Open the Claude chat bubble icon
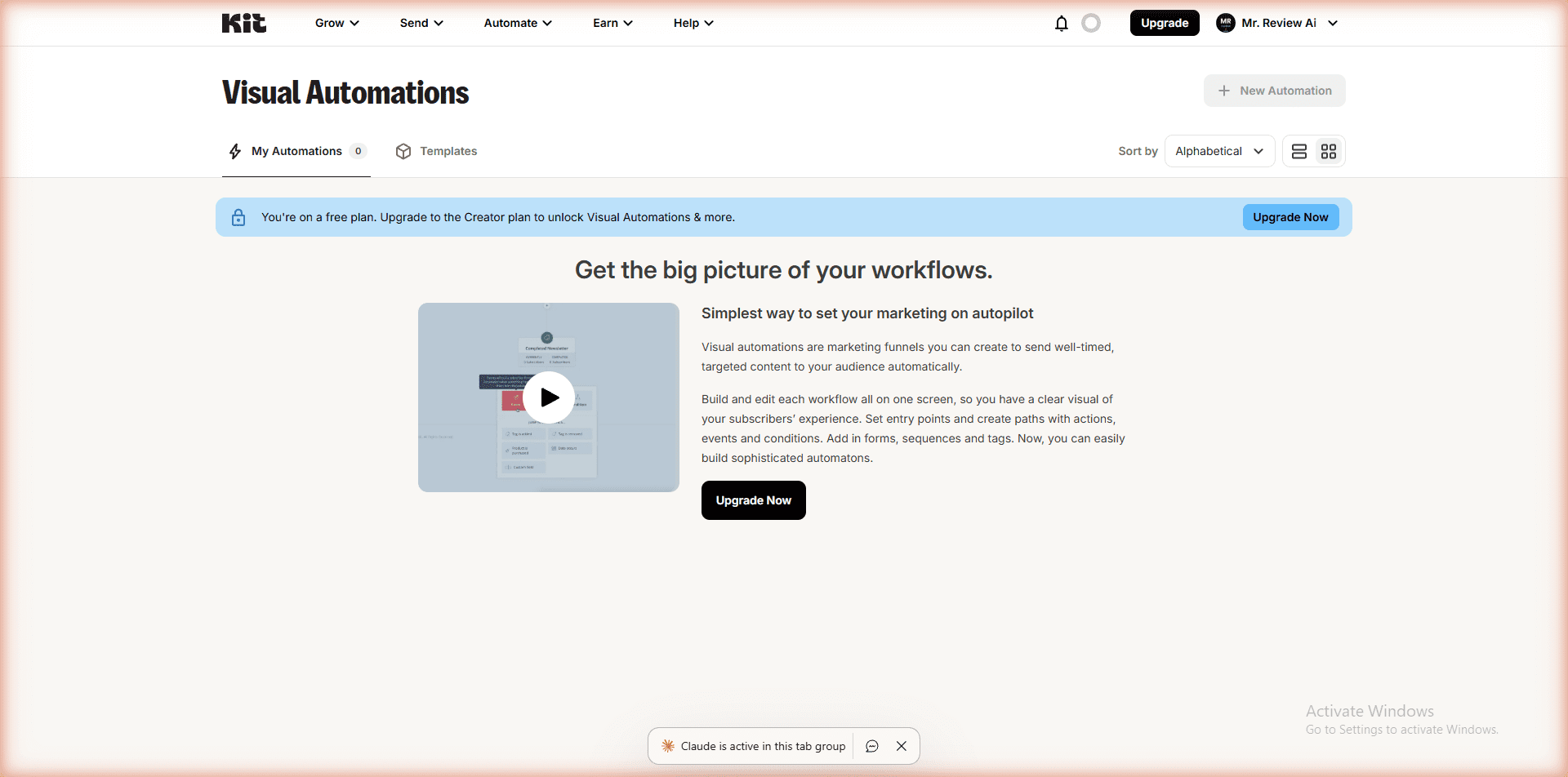This screenshot has height=777, width=1568. pyautogui.click(x=871, y=746)
